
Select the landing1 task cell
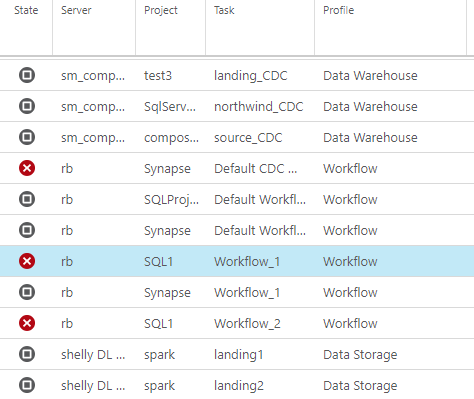click(239, 355)
